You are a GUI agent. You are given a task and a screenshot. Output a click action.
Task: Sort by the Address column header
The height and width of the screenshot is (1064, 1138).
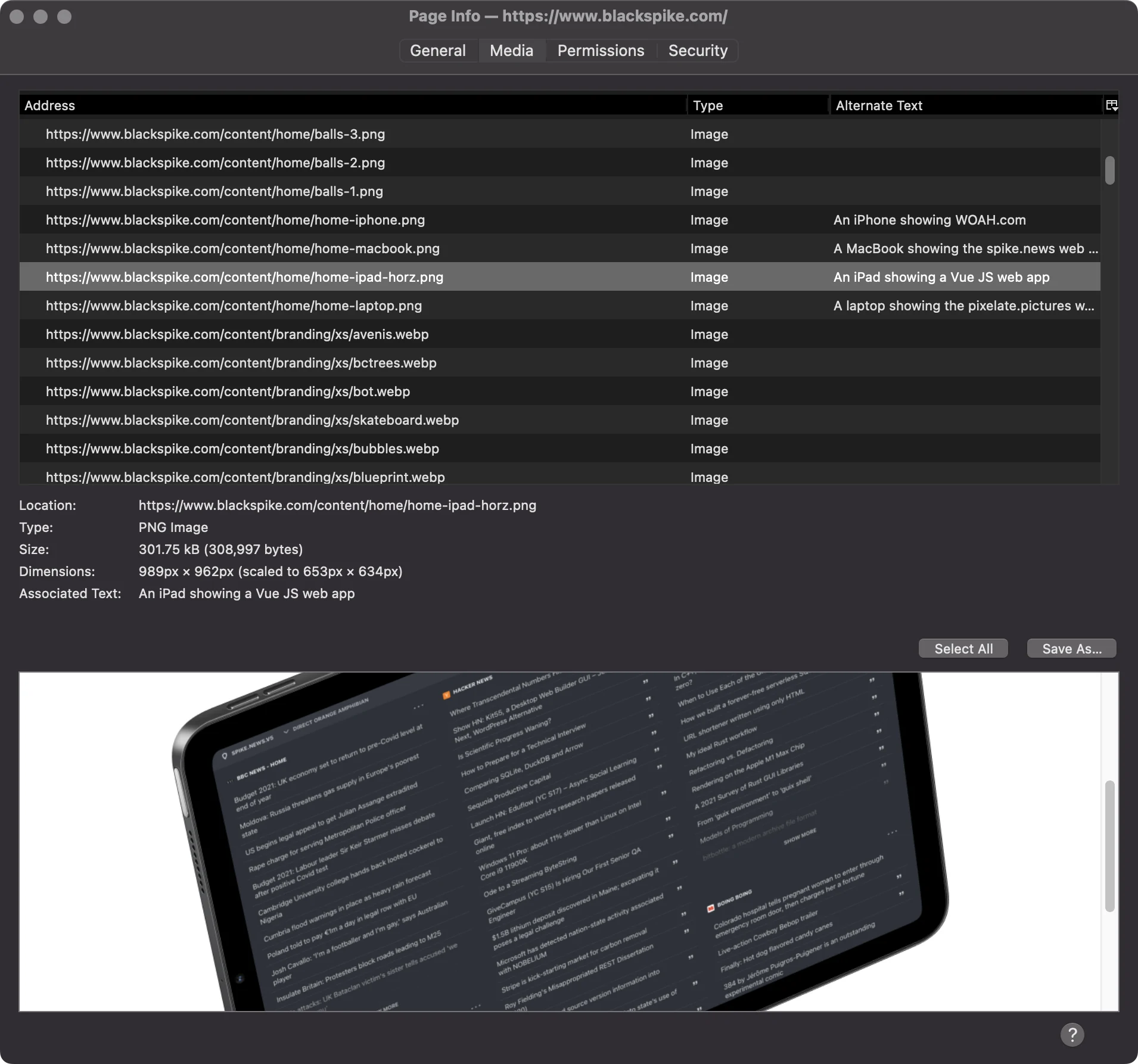353,105
